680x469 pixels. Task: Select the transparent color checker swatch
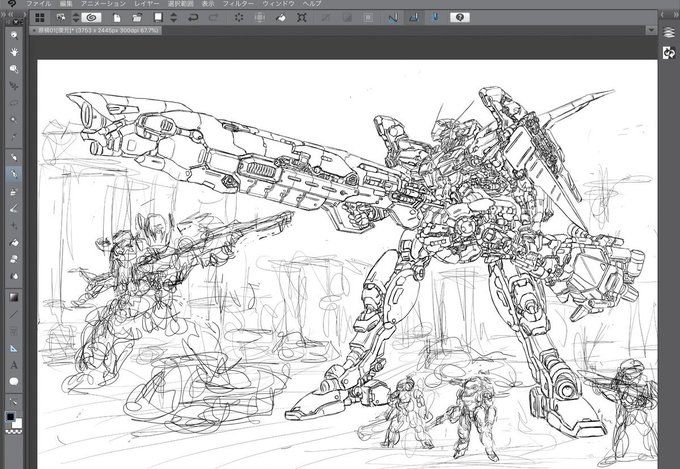tap(13, 432)
